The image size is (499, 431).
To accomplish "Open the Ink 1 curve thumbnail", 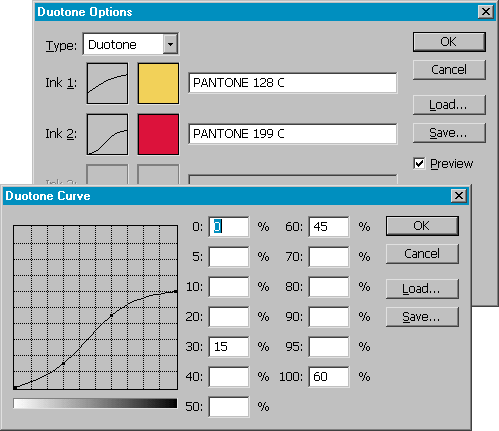I will tap(107, 83).
